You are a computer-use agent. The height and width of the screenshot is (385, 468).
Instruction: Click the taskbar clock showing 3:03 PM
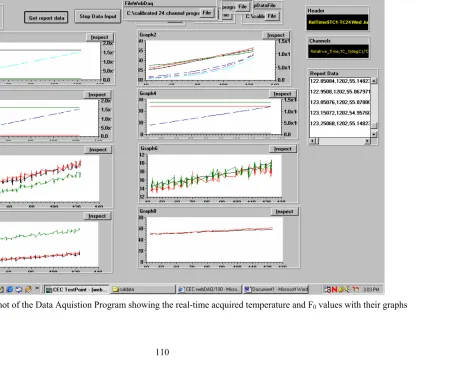371,290
